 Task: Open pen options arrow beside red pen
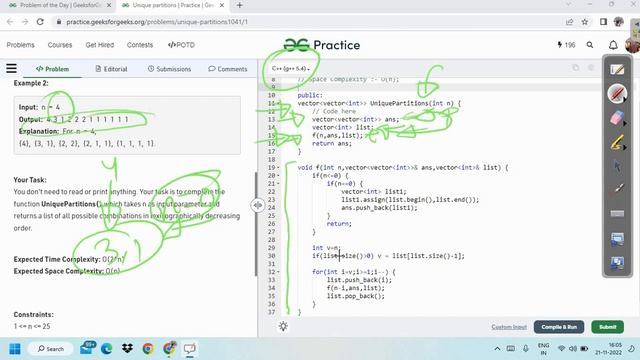tap(625, 99)
